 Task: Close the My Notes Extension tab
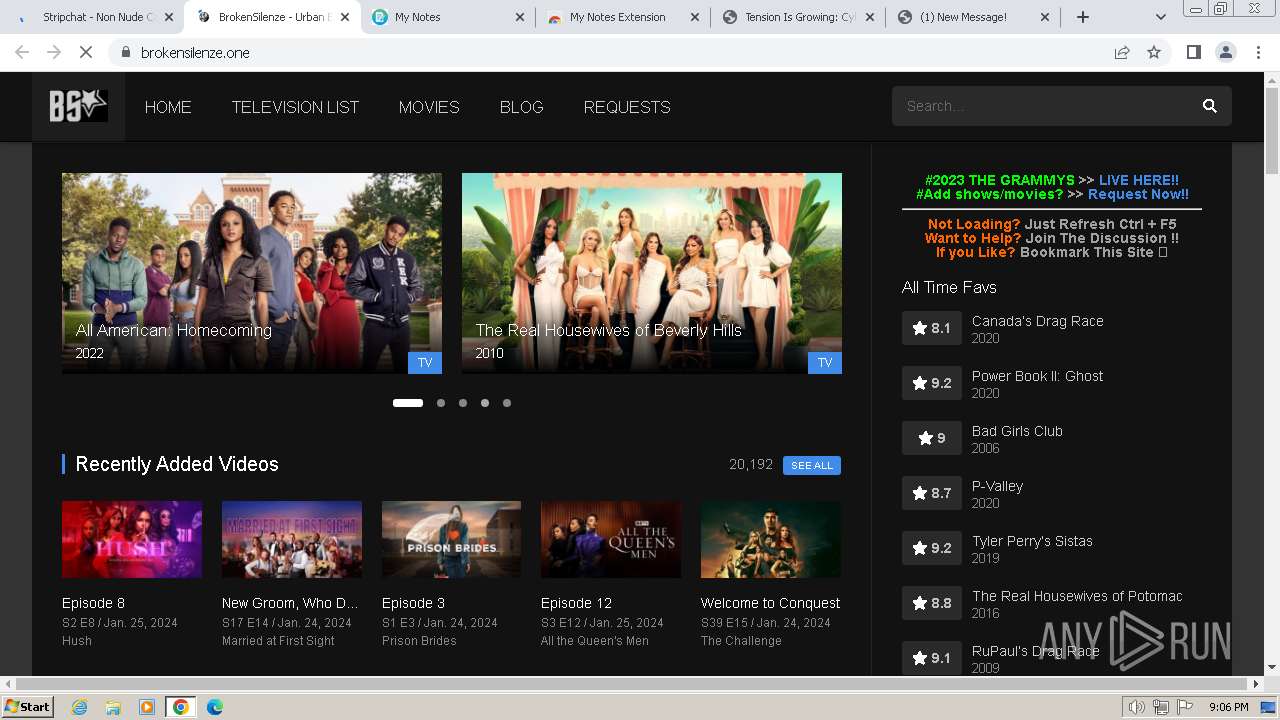click(x=695, y=17)
